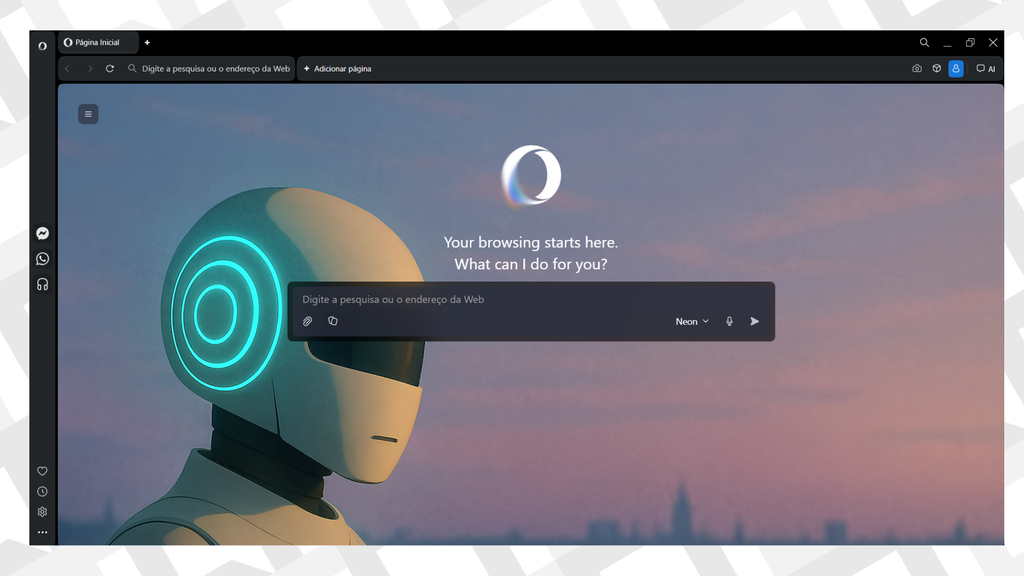Image resolution: width=1024 pixels, height=576 pixels.
Task: Open a new tab with plus button
Action: pos(147,43)
